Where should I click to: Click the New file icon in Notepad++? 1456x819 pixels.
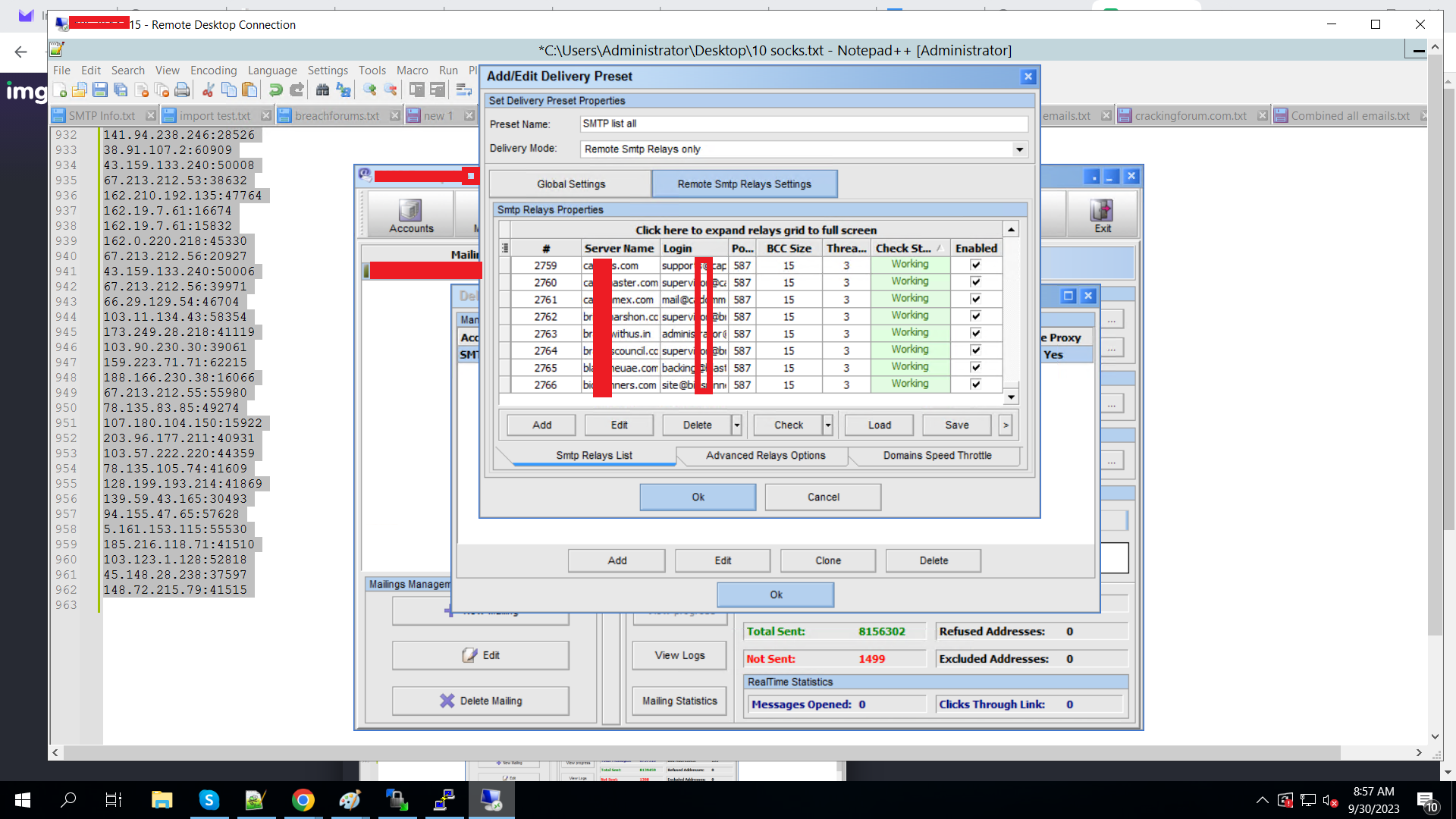pyautogui.click(x=60, y=90)
